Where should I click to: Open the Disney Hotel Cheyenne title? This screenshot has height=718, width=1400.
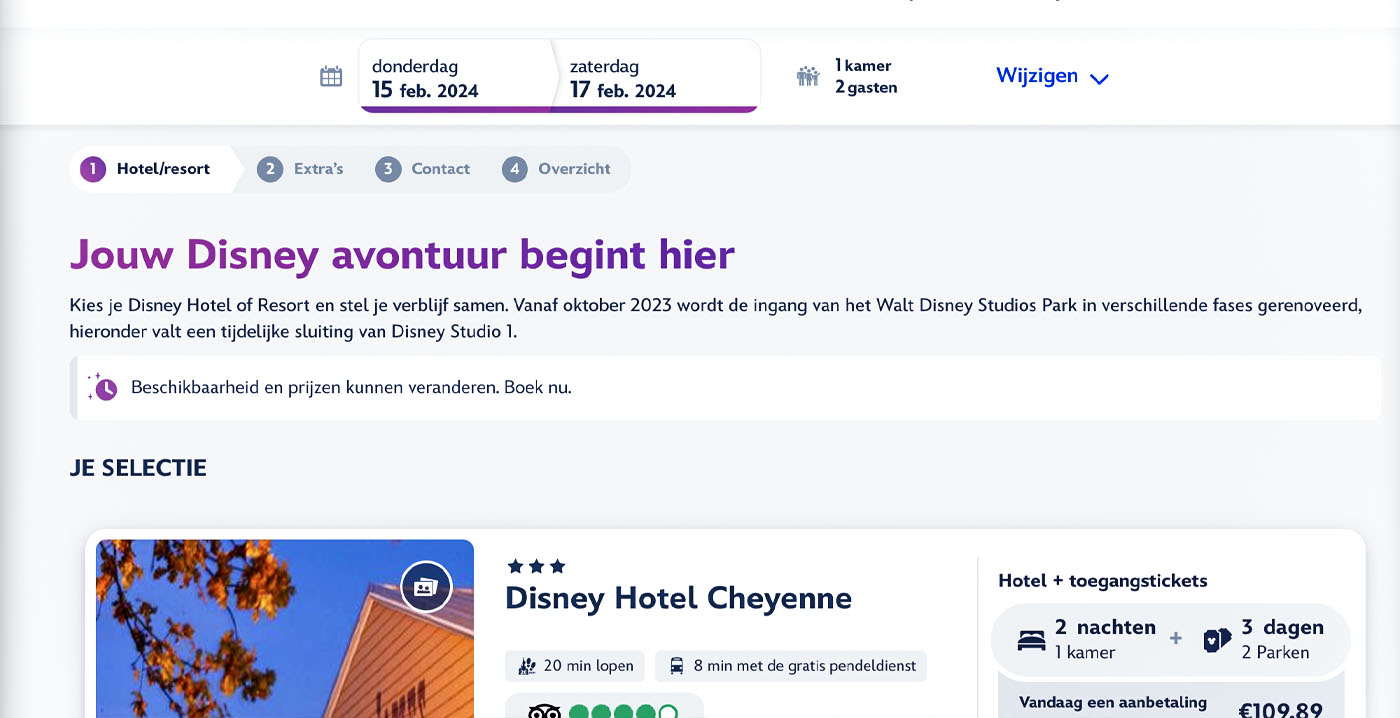pos(678,598)
